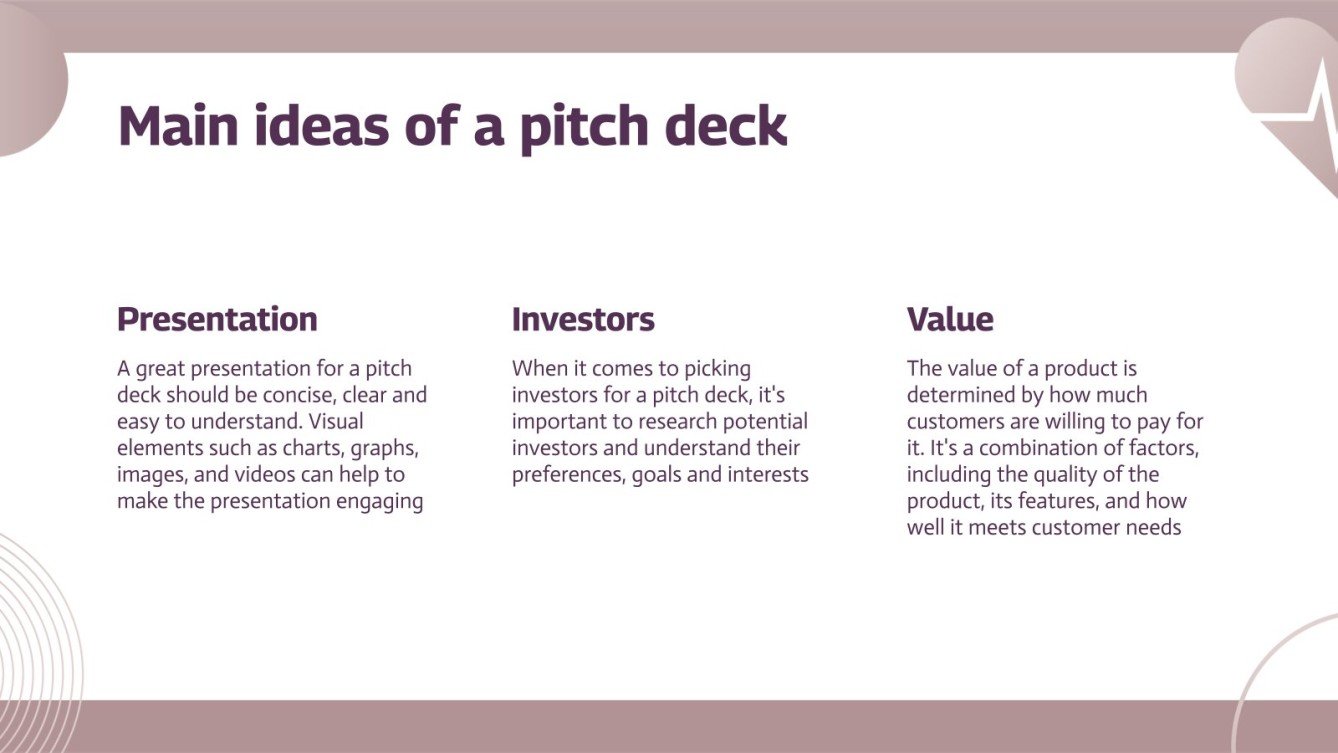
Task: Click the word "determined" in the Value paragraph
Action: coord(962,395)
